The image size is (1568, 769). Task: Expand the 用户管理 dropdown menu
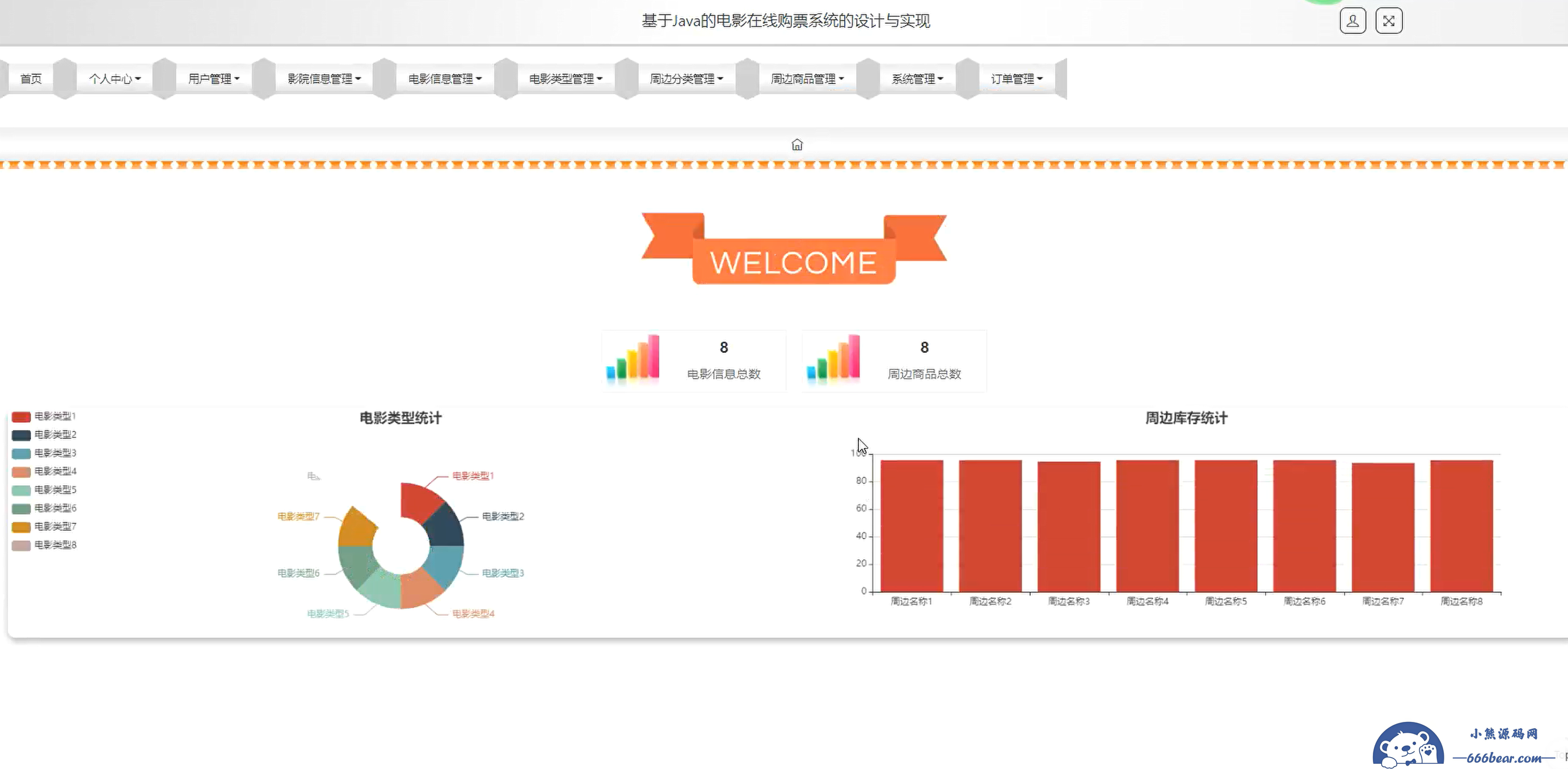point(214,78)
